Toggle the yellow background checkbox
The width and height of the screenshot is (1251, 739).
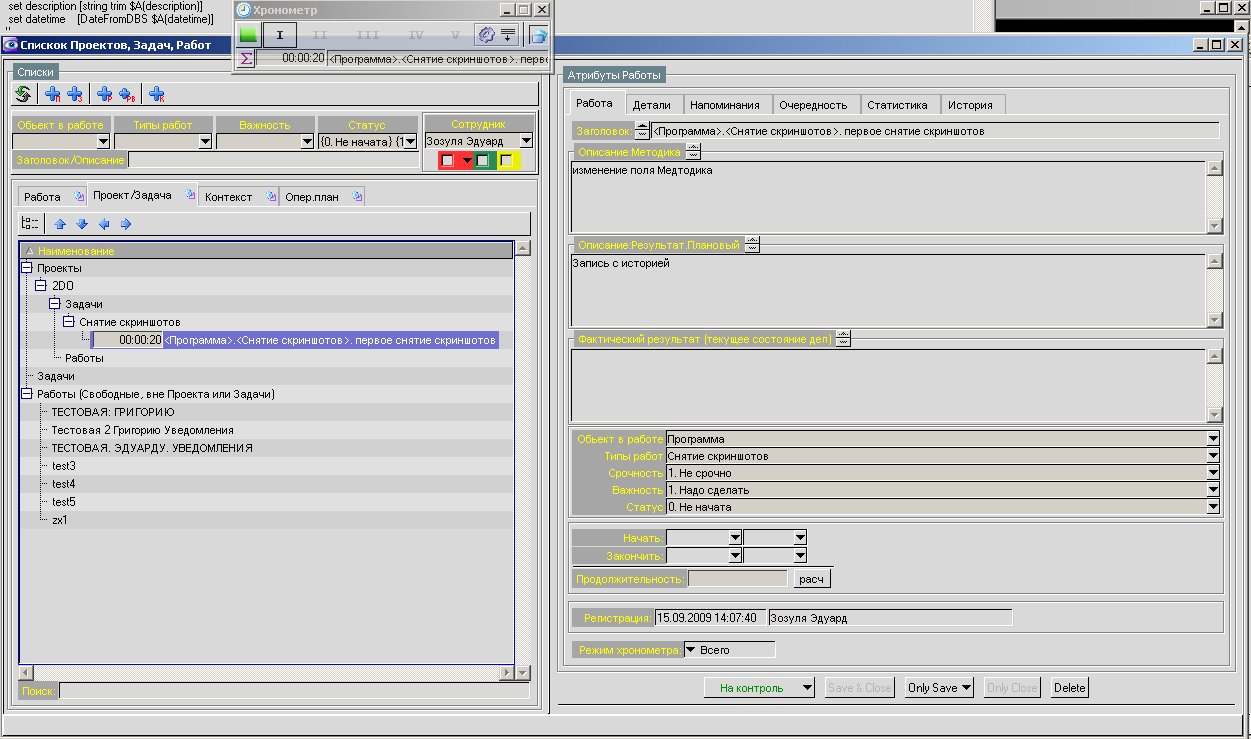[506, 160]
